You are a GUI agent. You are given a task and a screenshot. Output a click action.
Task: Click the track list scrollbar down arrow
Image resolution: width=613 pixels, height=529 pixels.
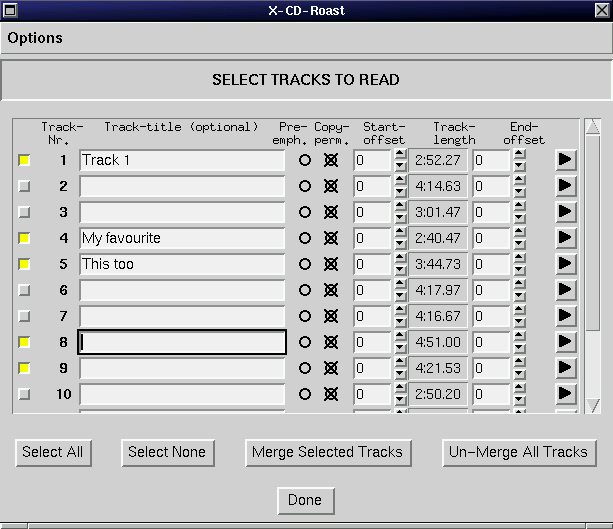pos(592,405)
